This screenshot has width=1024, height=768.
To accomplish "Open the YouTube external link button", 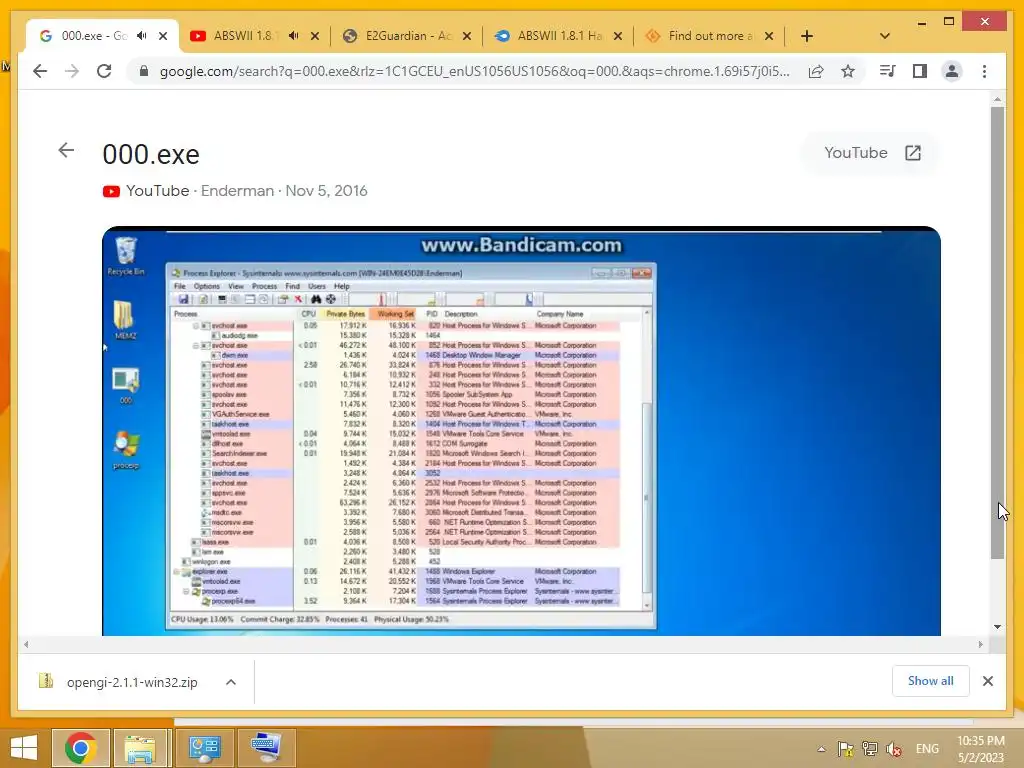I will coord(872,153).
